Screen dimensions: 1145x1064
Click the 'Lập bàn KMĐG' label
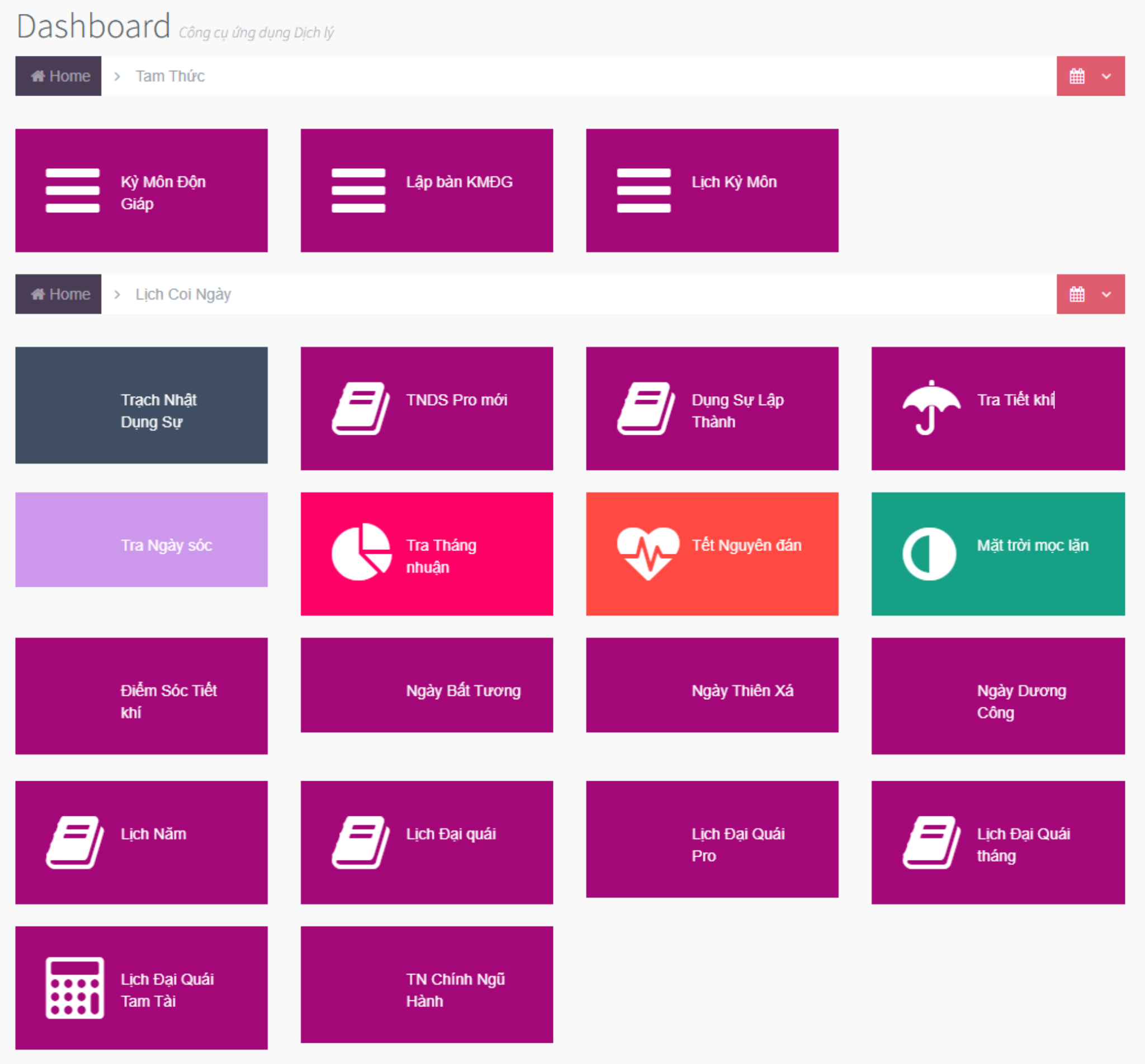click(x=459, y=182)
